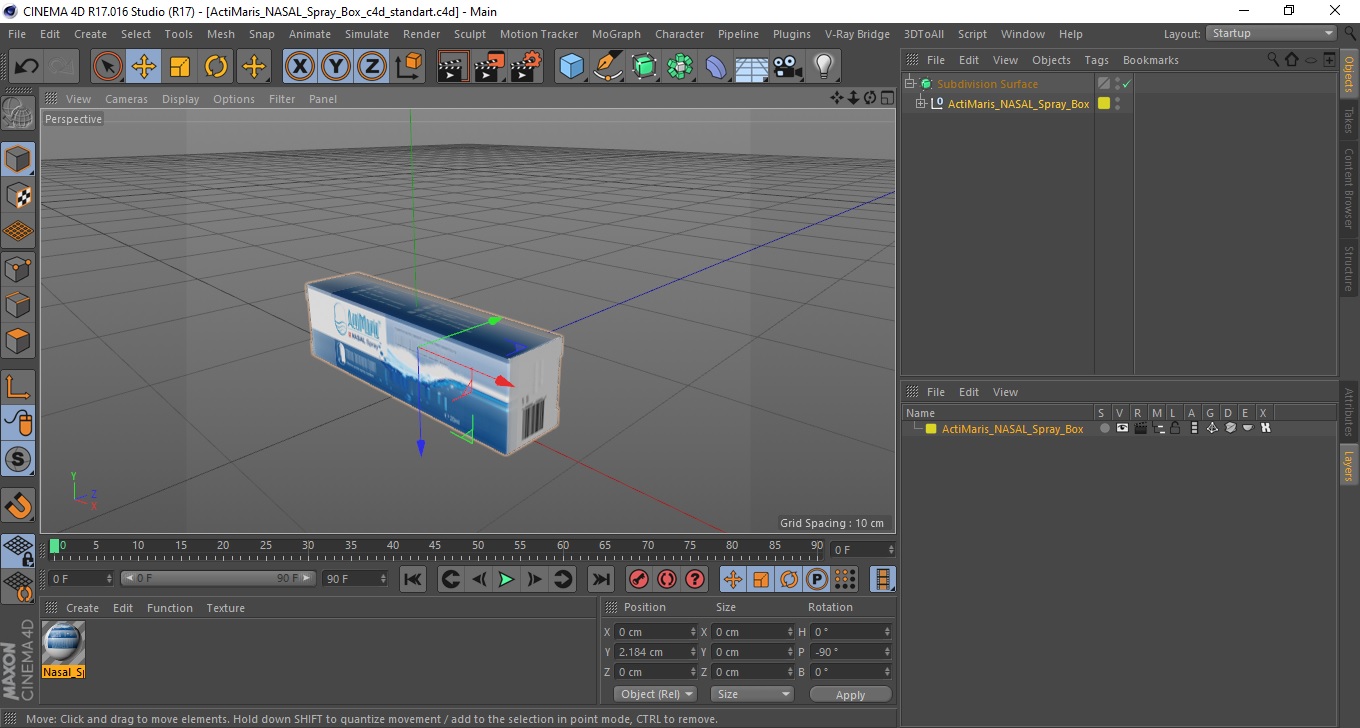Image resolution: width=1360 pixels, height=728 pixels.
Task: Activate Polygons mode icon
Action: coord(19,340)
